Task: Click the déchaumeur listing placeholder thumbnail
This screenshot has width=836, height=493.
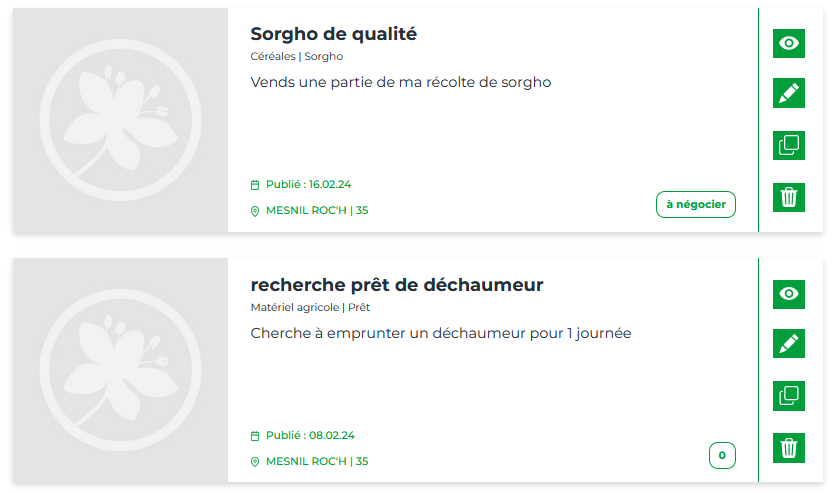Action: [x=120, y=370]
